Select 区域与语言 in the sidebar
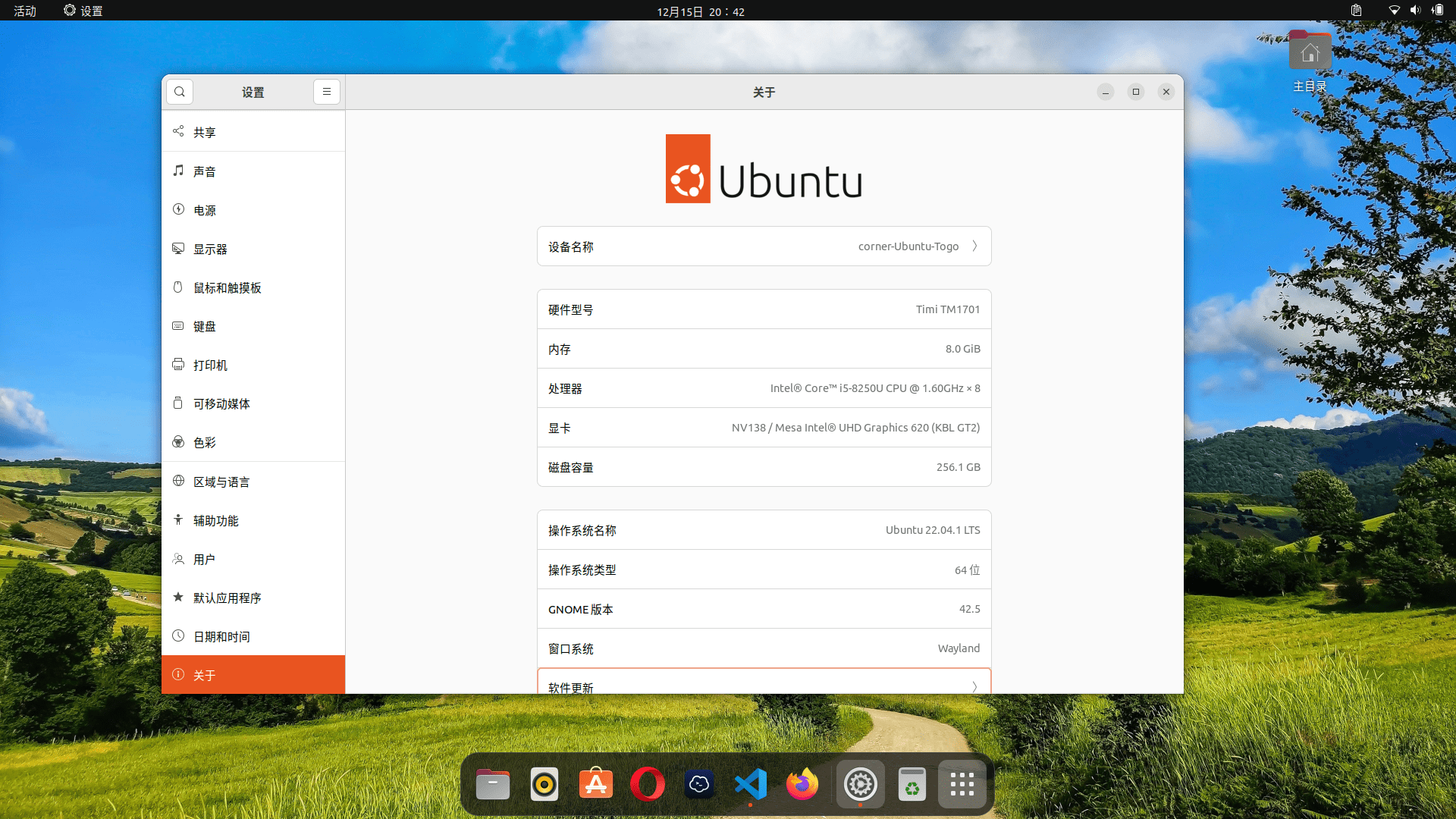 253,482
